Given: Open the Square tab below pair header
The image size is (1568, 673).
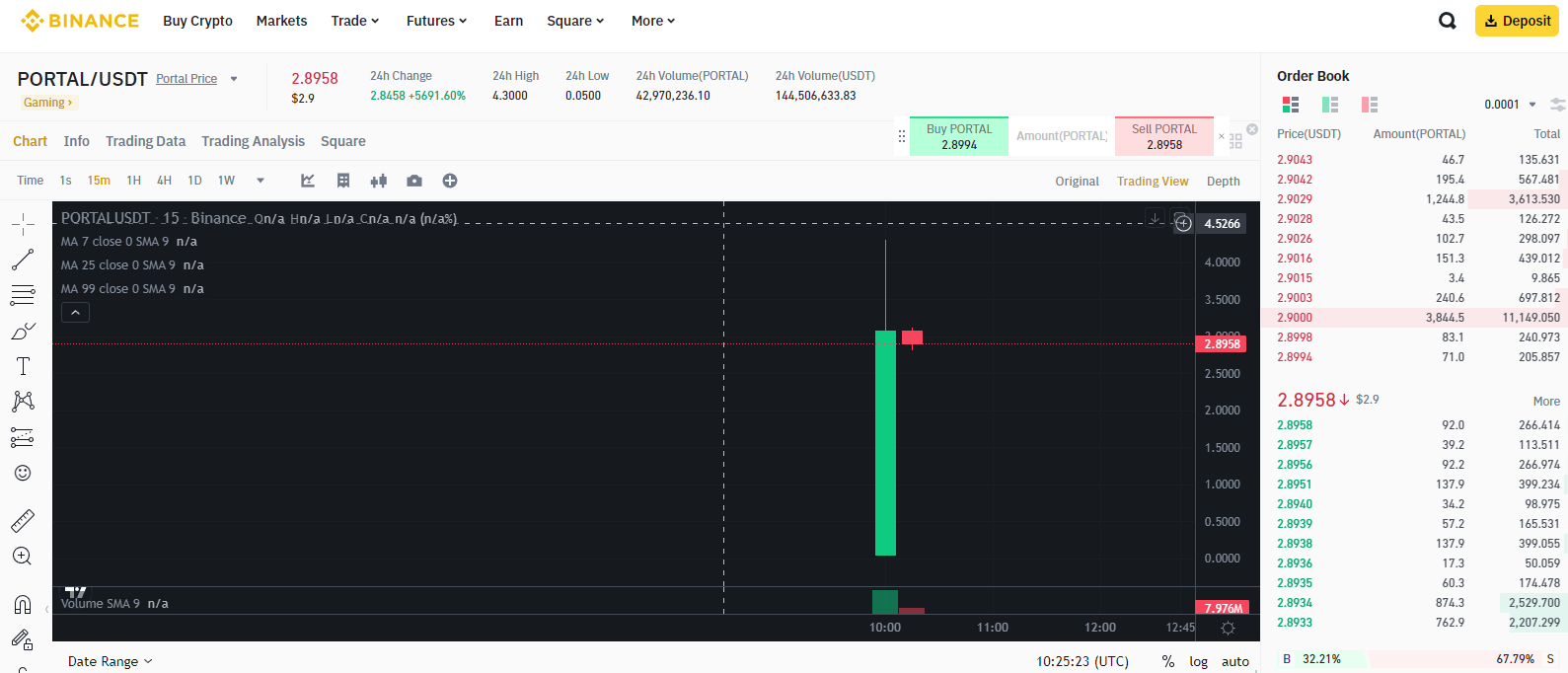Looking at the screenshot, I should point(343,141).
